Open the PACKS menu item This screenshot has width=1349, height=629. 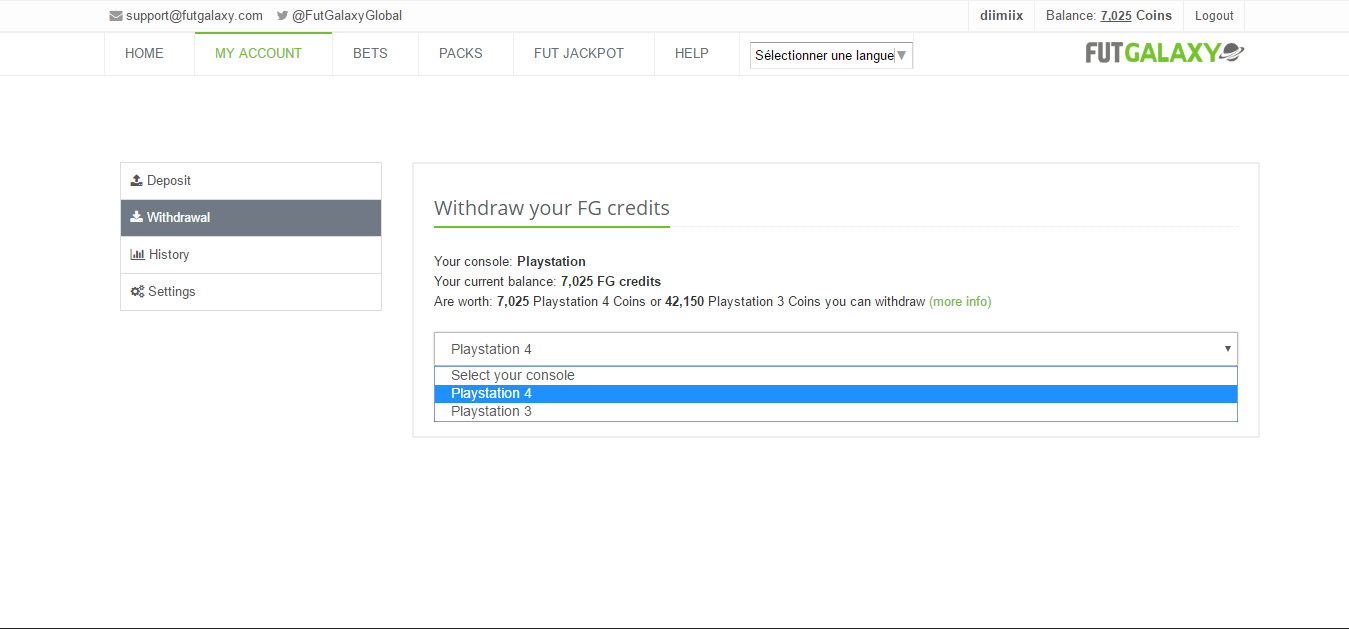point(461,54)
